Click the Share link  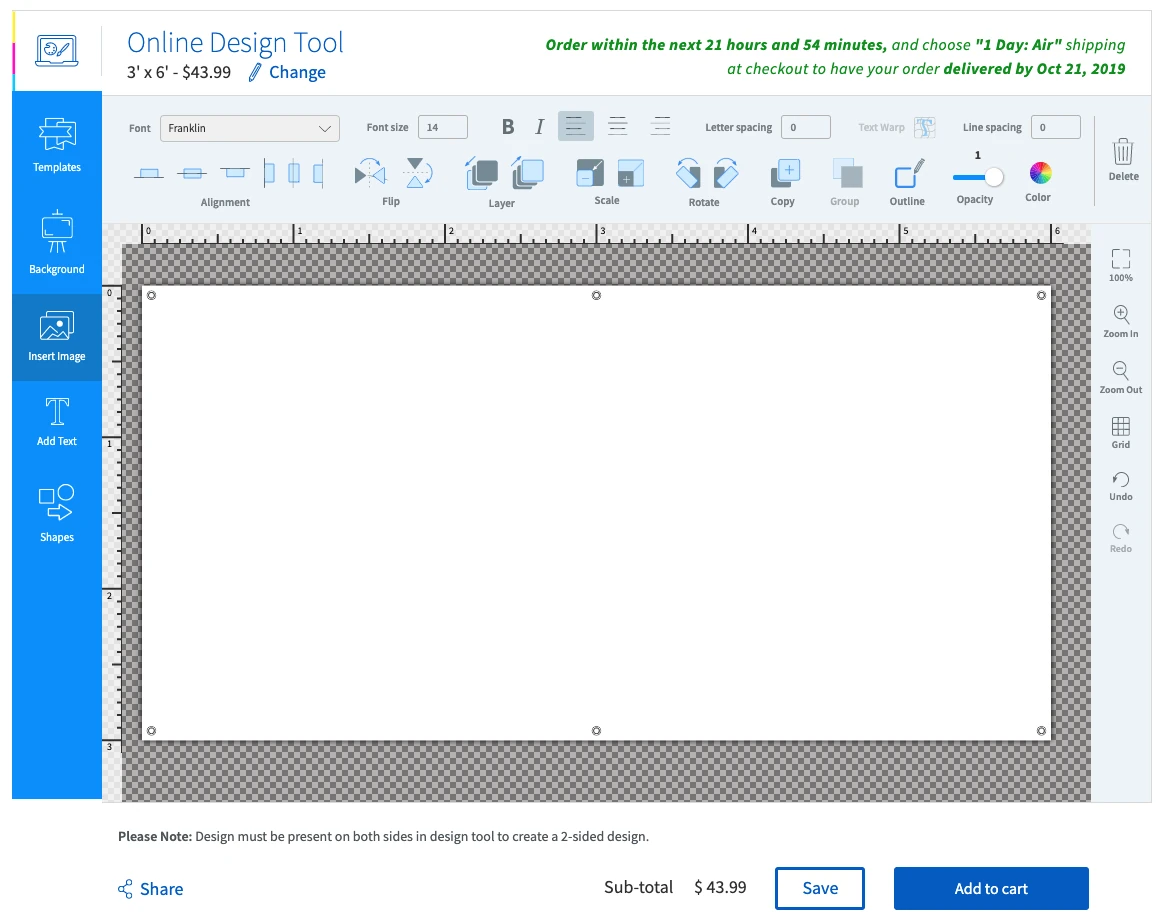click(x=151, y=889)
